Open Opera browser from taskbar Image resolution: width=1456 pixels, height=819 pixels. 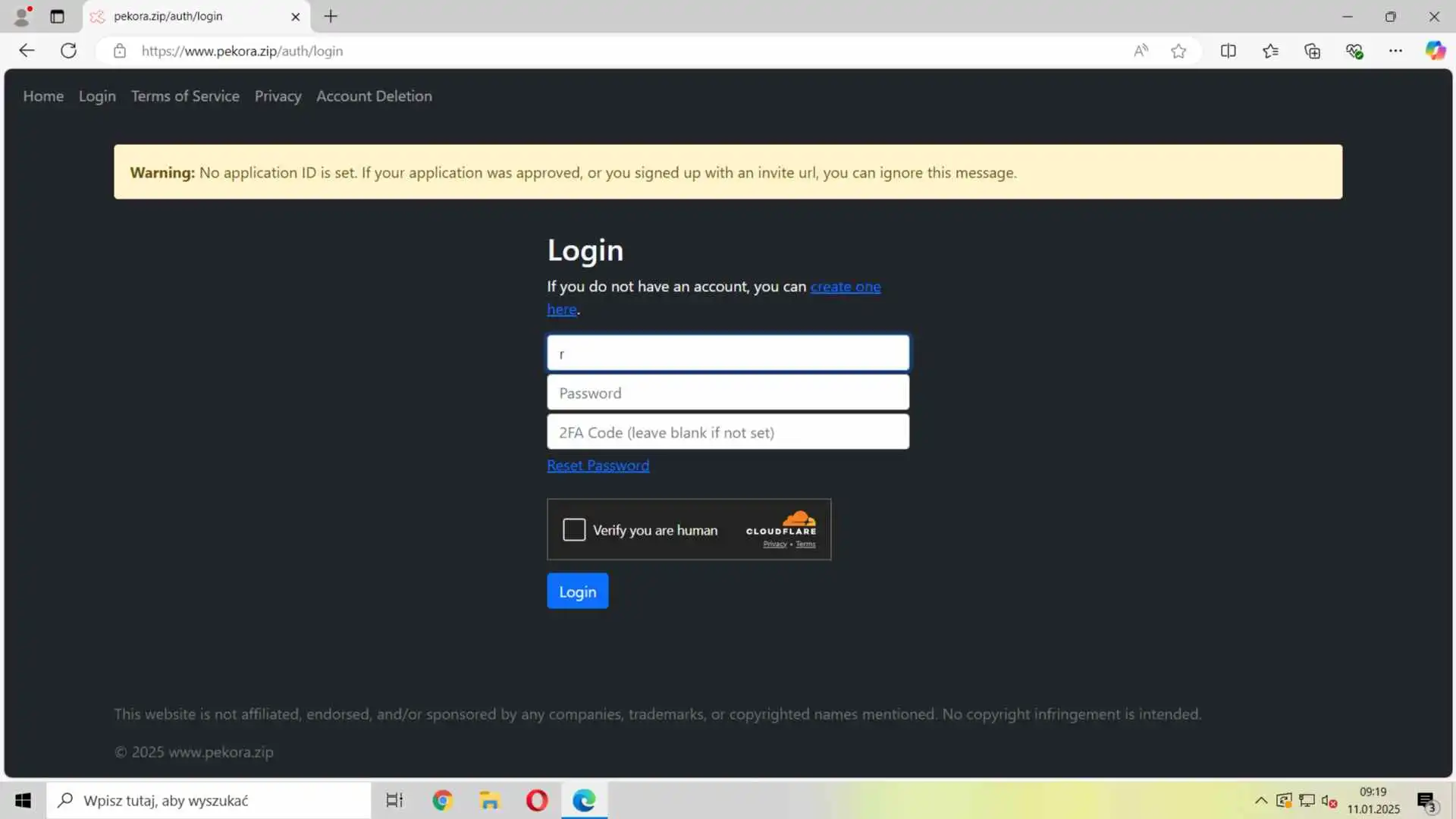click(537, 800)
